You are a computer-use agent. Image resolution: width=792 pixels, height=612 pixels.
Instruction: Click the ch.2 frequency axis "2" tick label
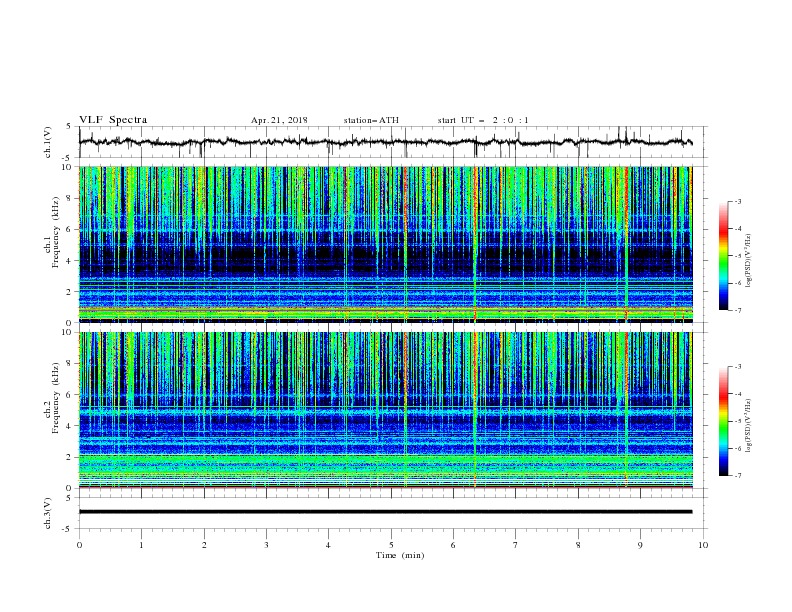click(x=70, y=457)
